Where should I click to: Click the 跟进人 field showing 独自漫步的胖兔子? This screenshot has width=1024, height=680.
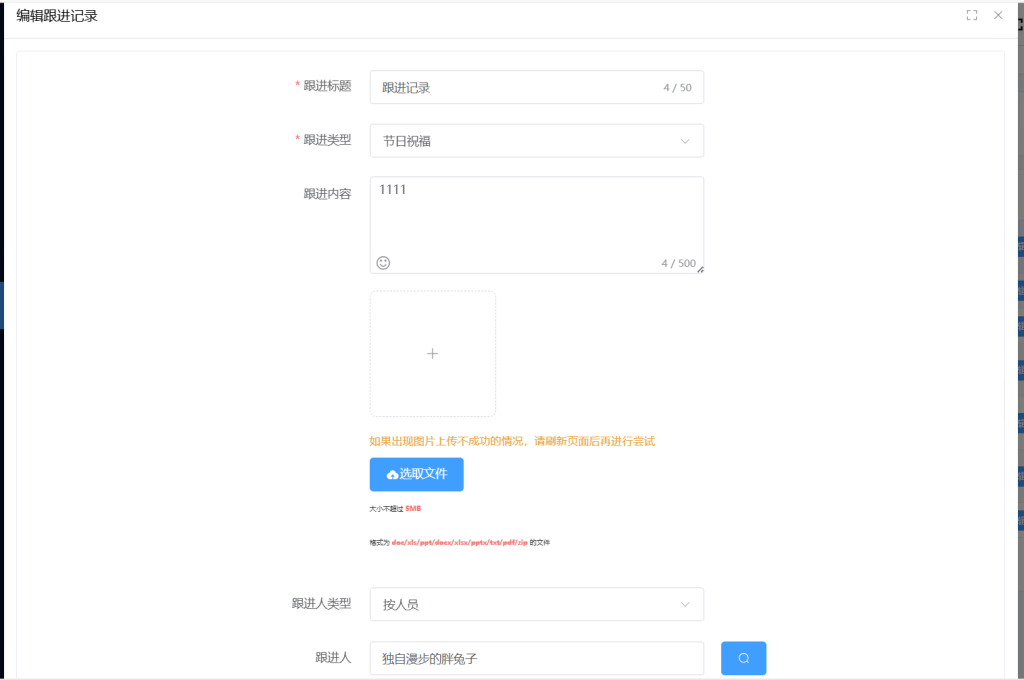tap(536, 658)
